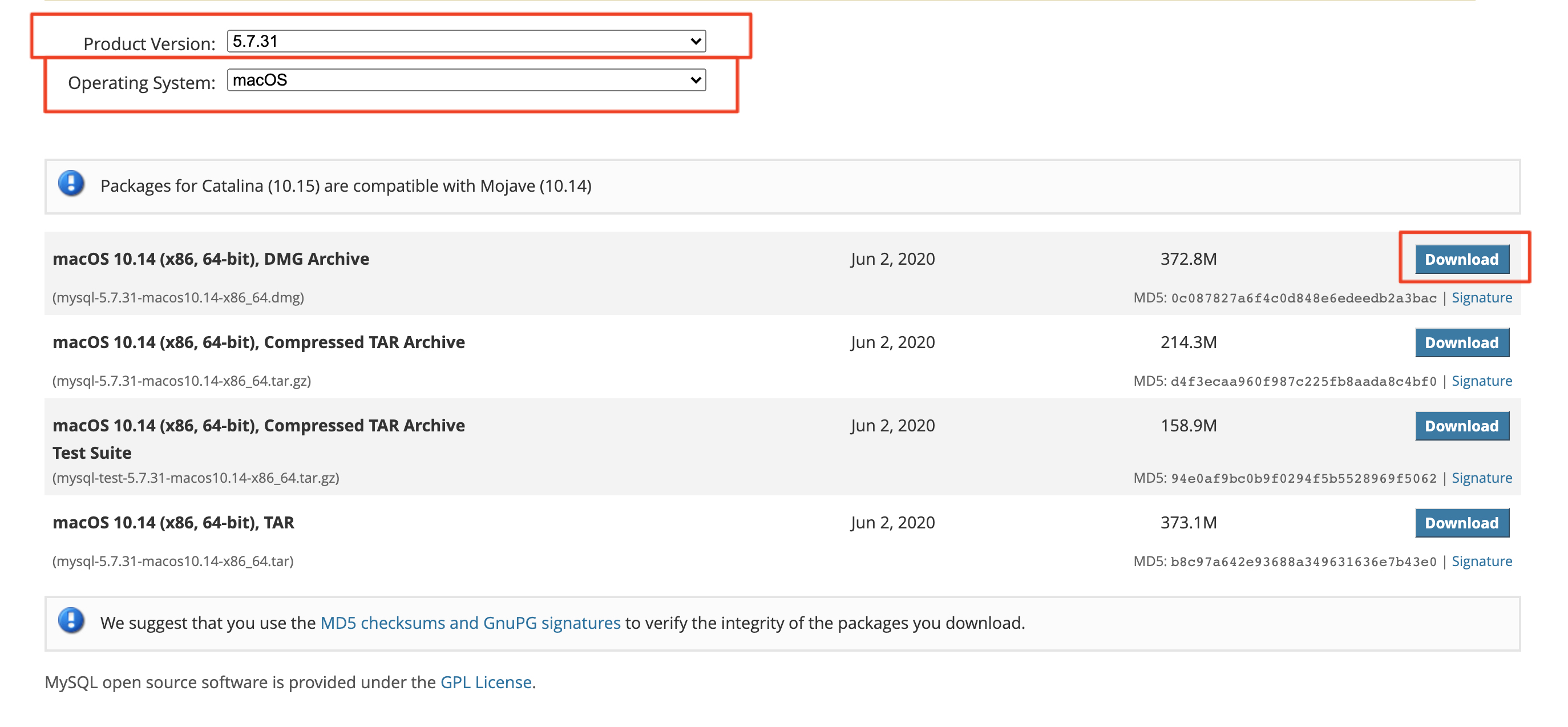Download the 372.8M DMG Archive package
The width and height of the screenshot is (1568, 727).
coord(1461,260)
